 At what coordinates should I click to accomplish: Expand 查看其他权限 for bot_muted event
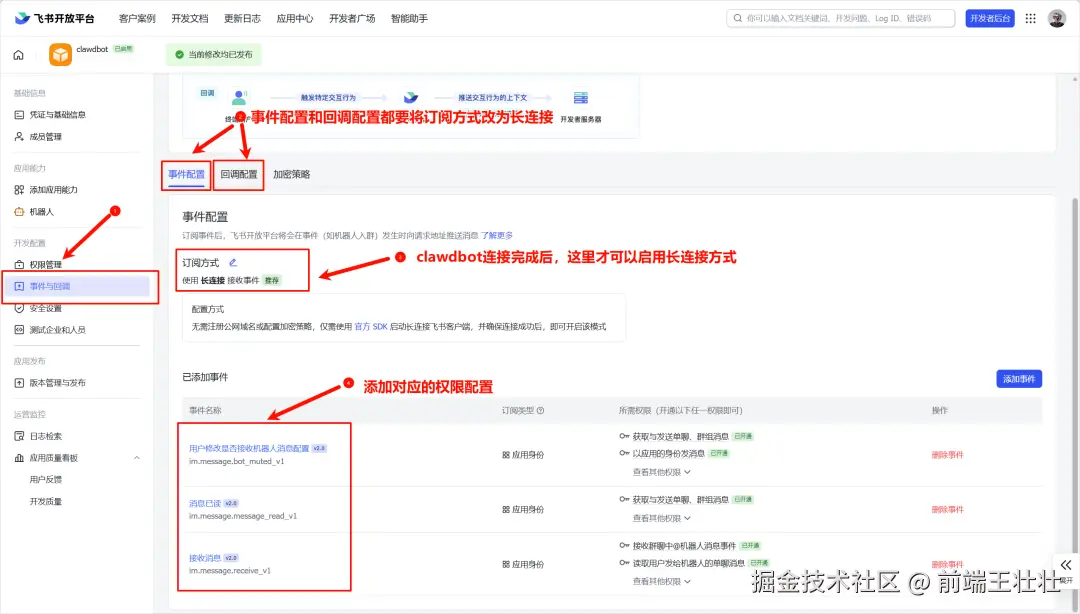point(661,472)
